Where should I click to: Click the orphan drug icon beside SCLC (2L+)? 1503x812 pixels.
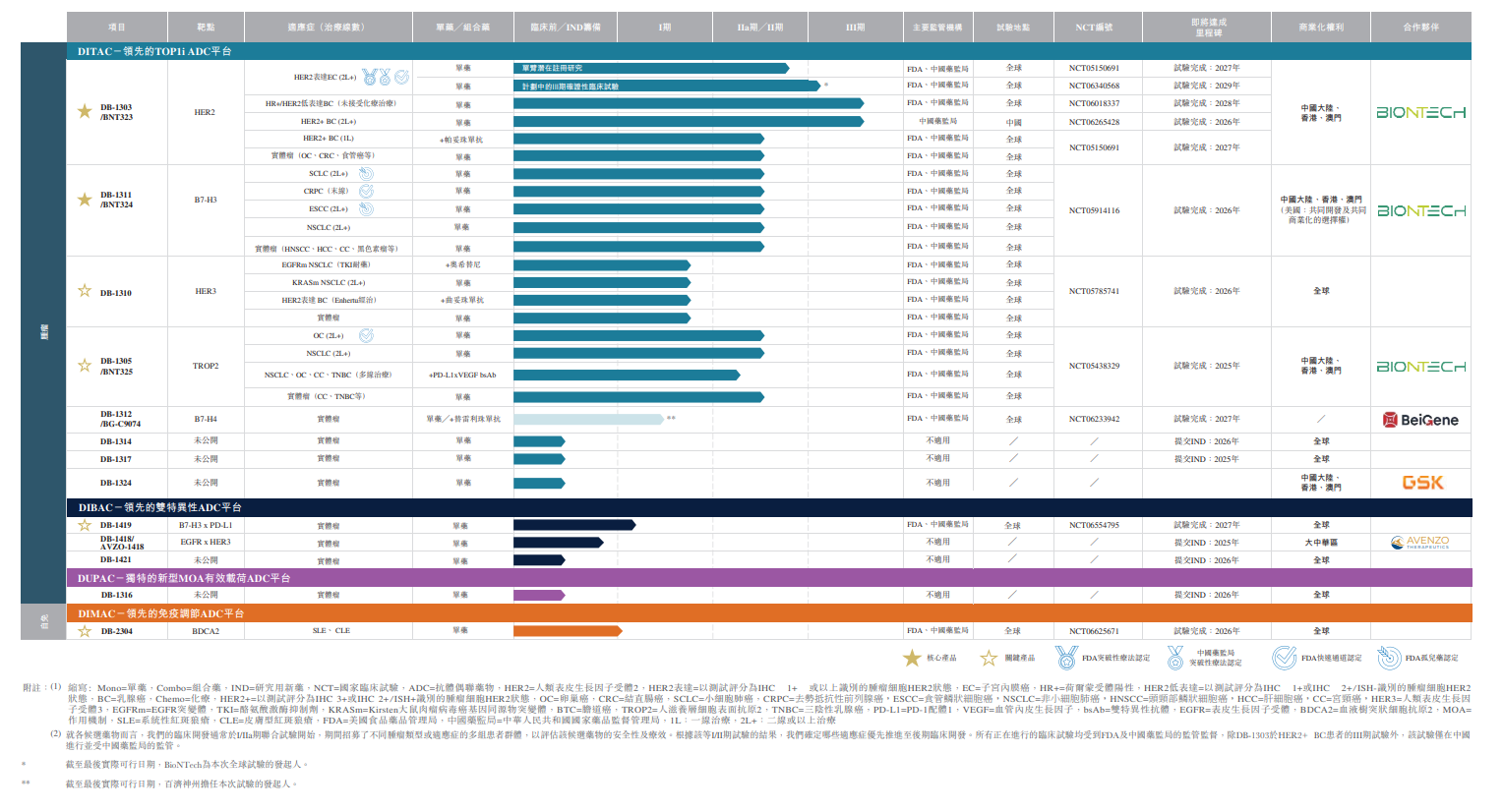[366, 173]
